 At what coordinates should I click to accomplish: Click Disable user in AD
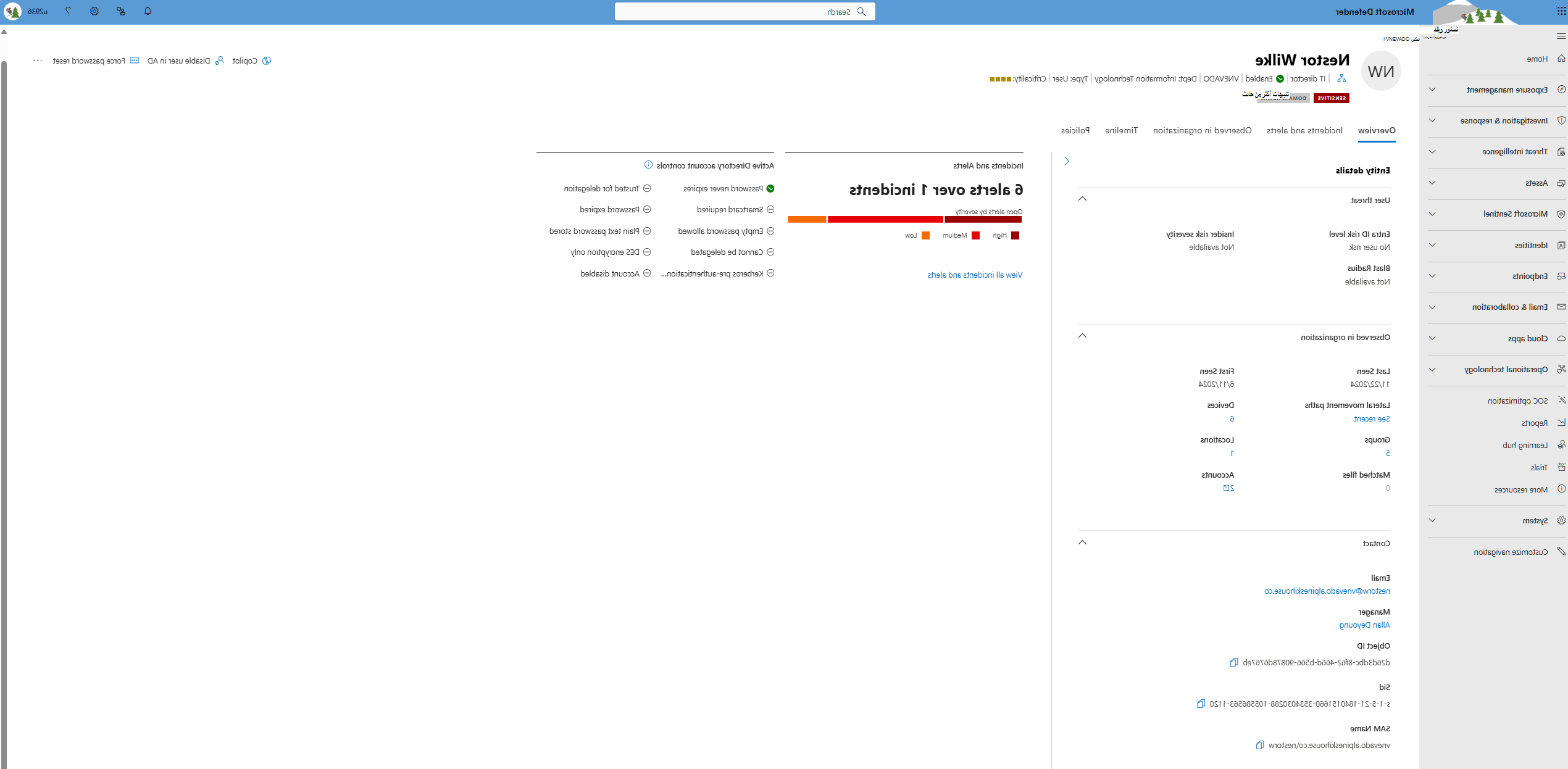(185, 60)
